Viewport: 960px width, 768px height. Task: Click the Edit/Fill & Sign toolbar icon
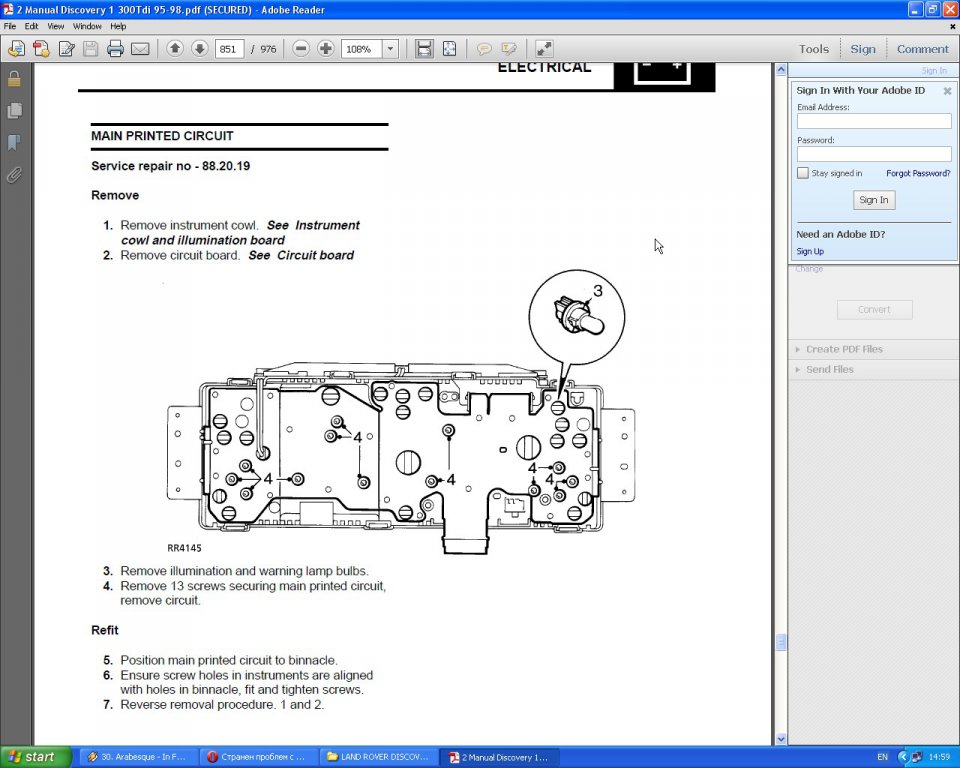click(x=66, y=49)
